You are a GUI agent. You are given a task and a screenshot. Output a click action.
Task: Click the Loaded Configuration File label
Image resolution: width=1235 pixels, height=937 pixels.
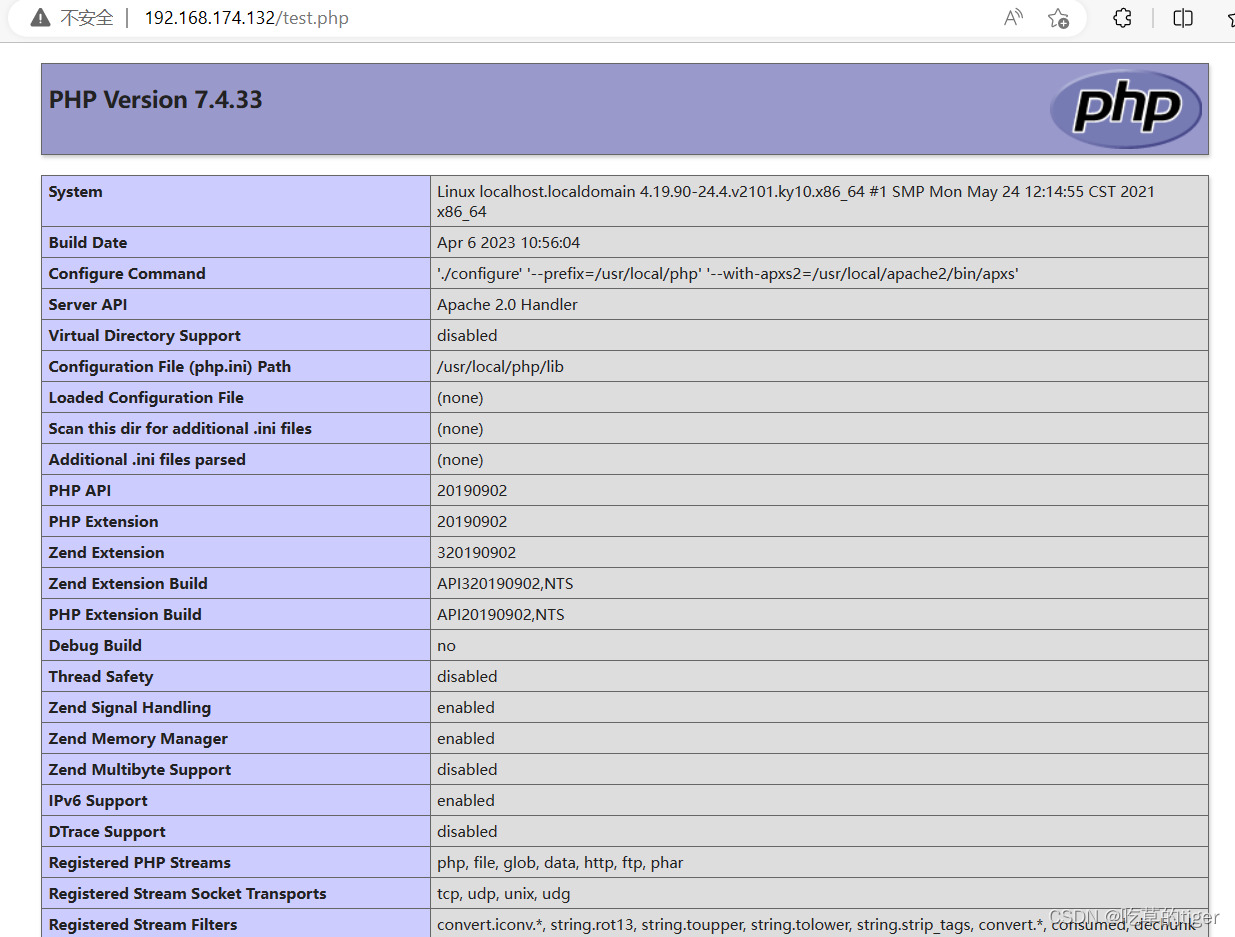[x=146, y=397]
